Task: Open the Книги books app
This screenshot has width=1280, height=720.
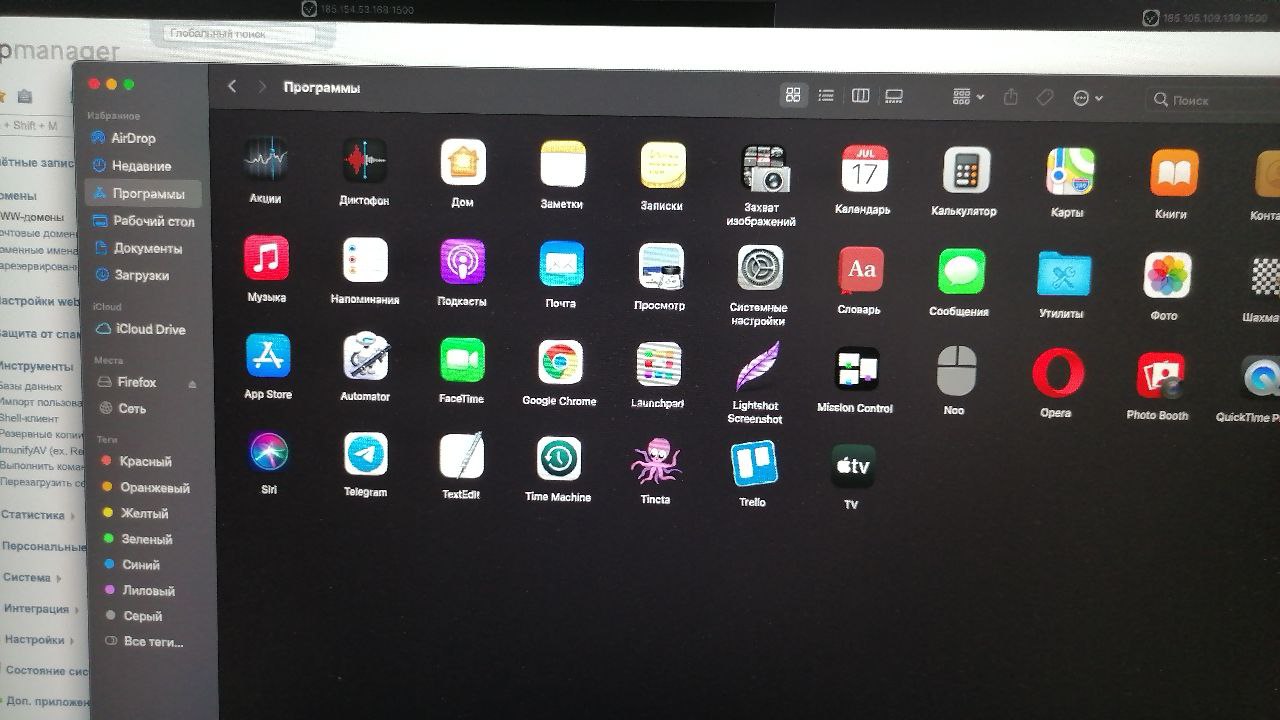Action: [x=1174, y=174]
